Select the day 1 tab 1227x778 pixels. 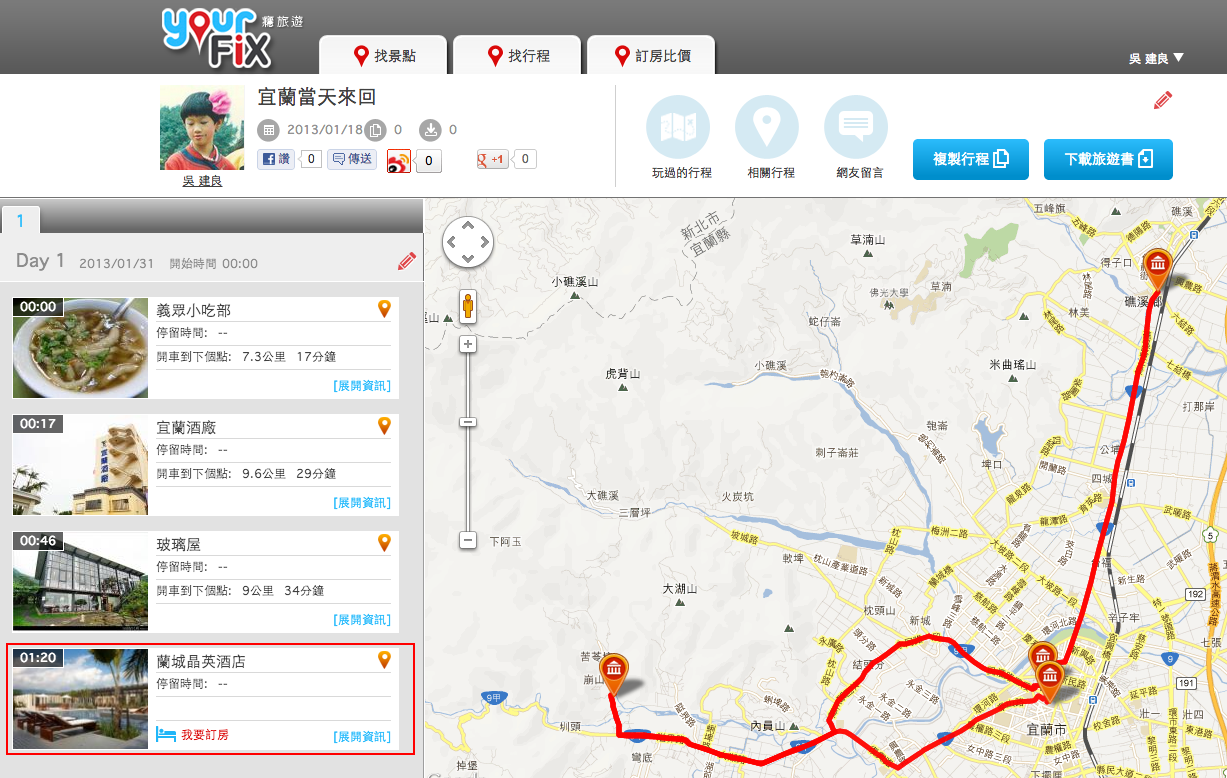20,218
